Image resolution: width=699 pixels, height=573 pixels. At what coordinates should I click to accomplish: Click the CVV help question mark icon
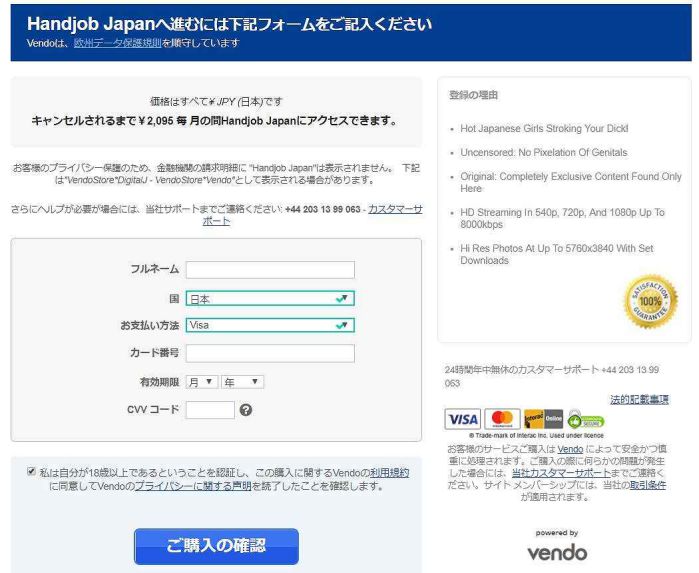click(246, 410)
